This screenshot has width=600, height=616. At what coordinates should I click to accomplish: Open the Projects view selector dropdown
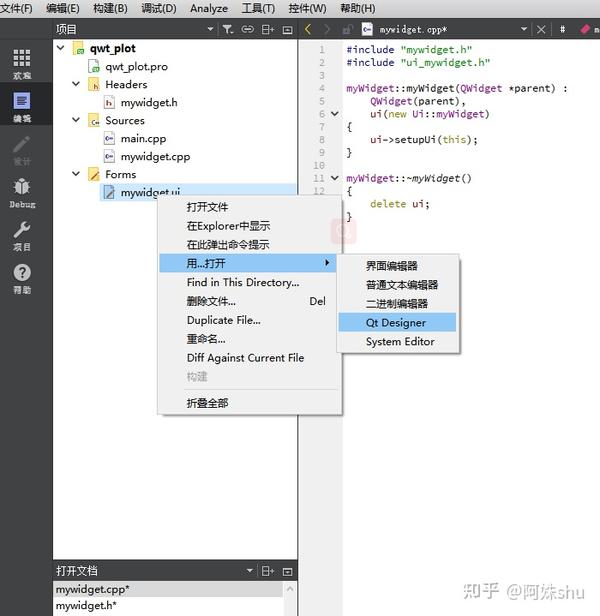pos(210,29)
